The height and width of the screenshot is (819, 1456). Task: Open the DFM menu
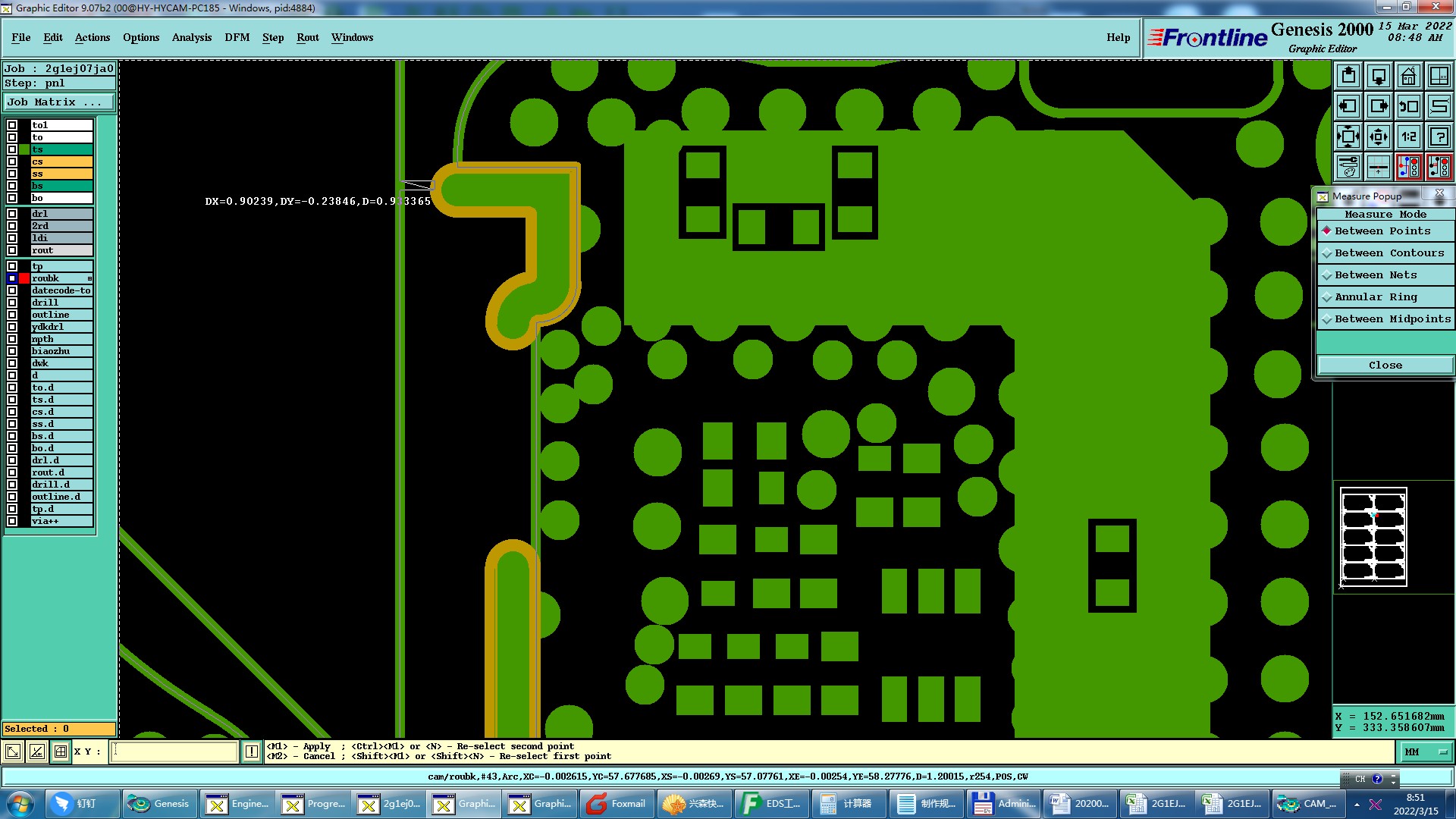click(237, 38)
